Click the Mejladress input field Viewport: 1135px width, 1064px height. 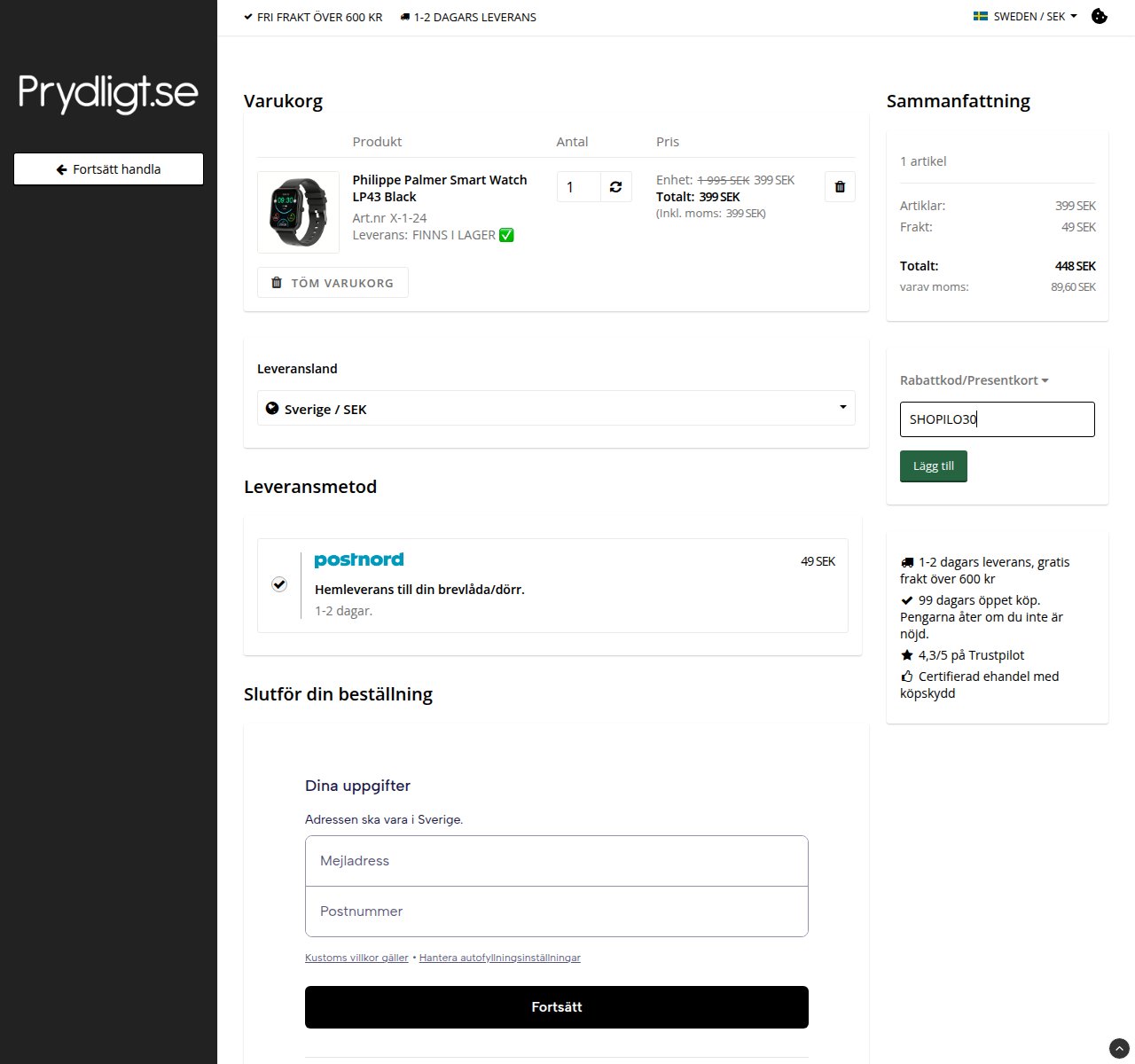557,861
